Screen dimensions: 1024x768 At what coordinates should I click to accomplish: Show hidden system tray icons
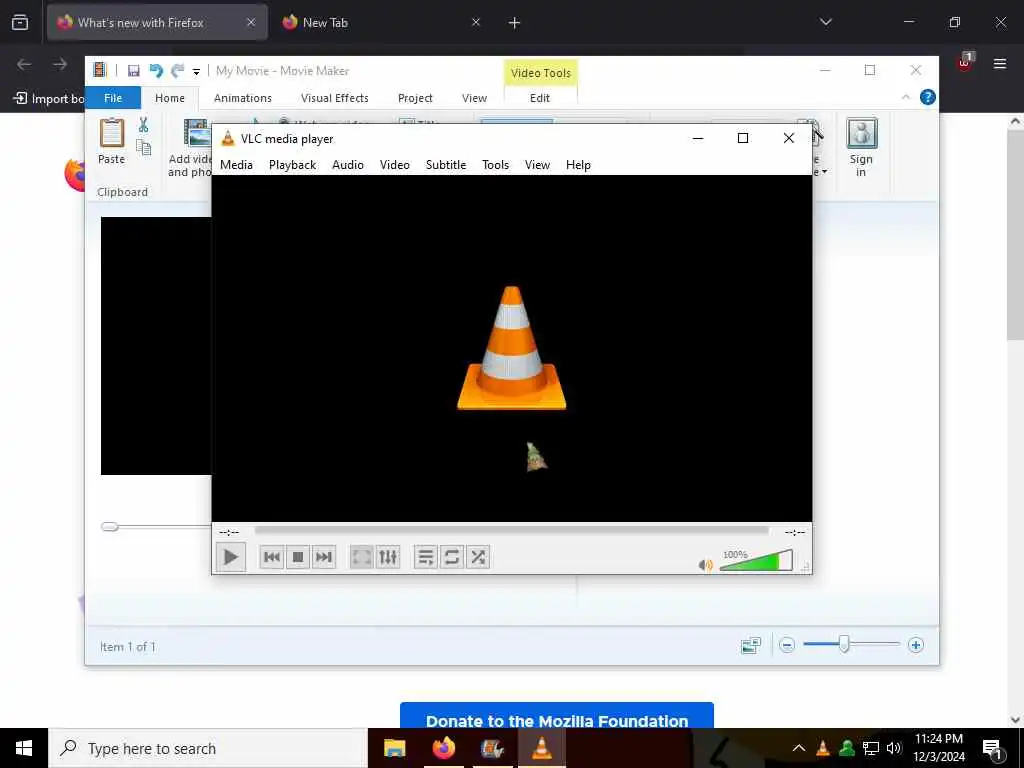799,748
